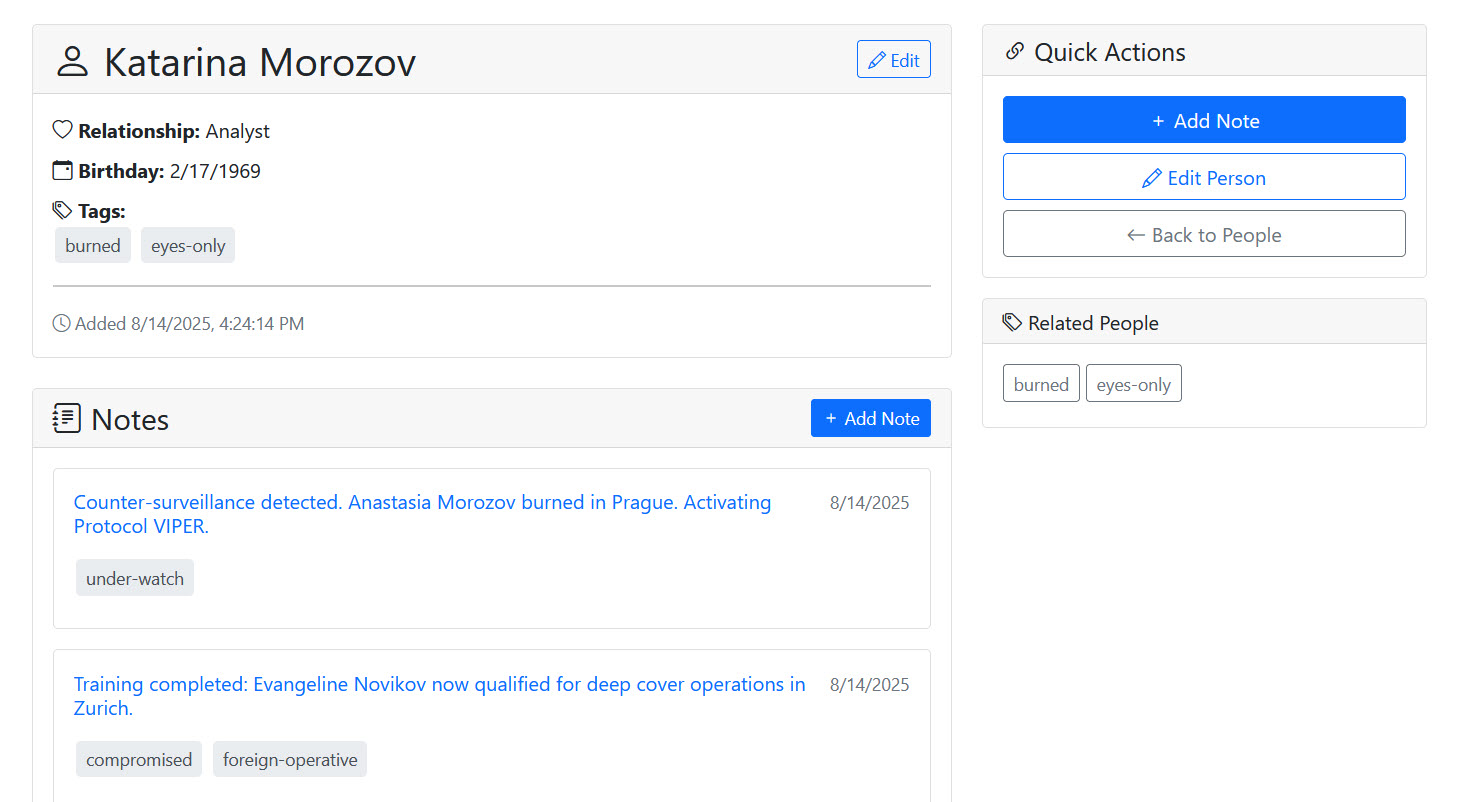Click the heart icon next to Relationship

click(62, 130)
